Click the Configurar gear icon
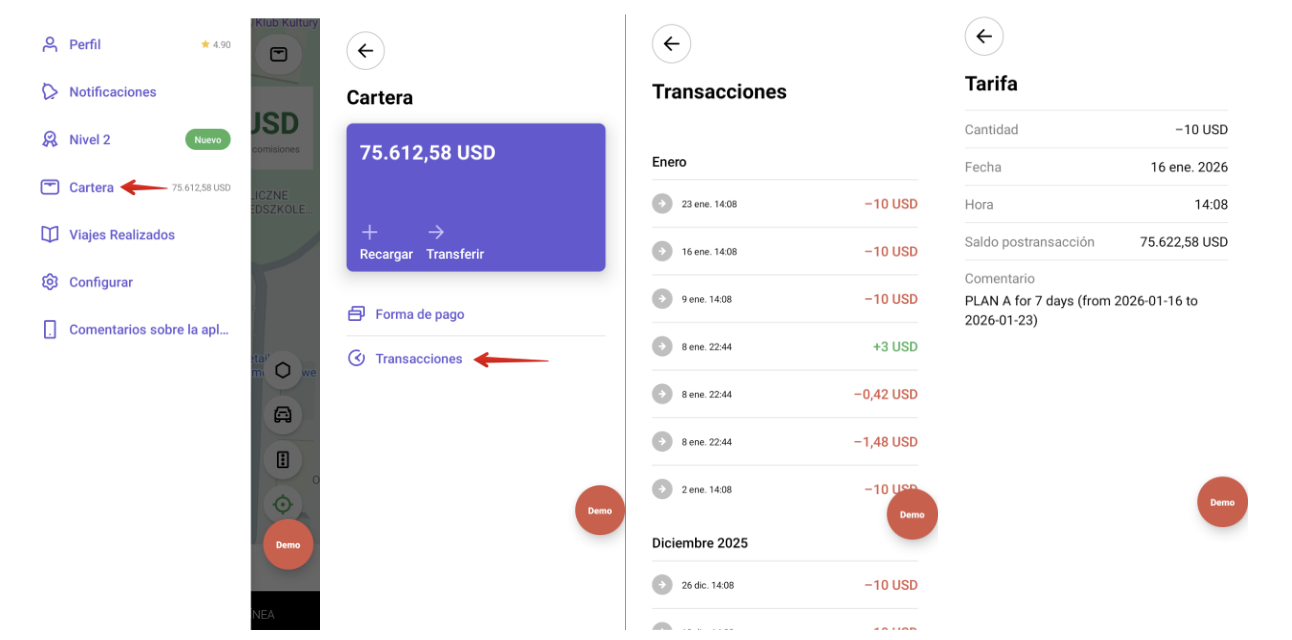Screen dimensions: 1292x640 pyautogui.click(x=50, y=283)
